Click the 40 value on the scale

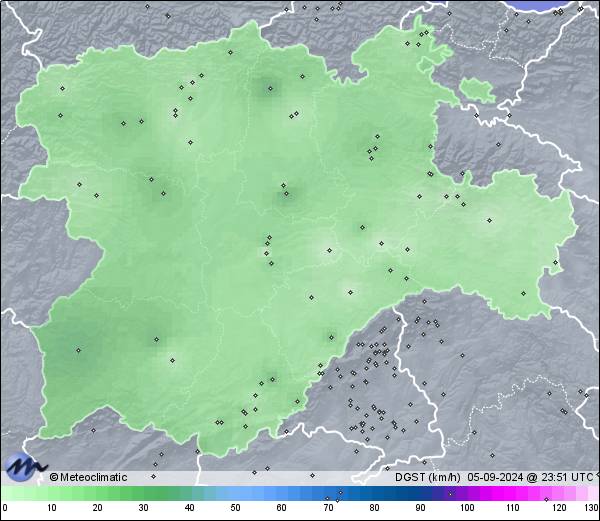click(x=189, y=508)
